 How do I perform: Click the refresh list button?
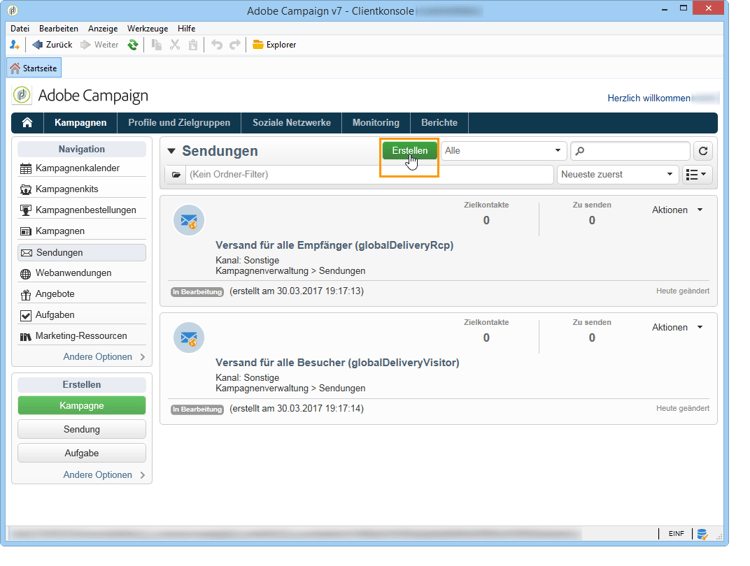pyautogui.click(x=703, y=151)
